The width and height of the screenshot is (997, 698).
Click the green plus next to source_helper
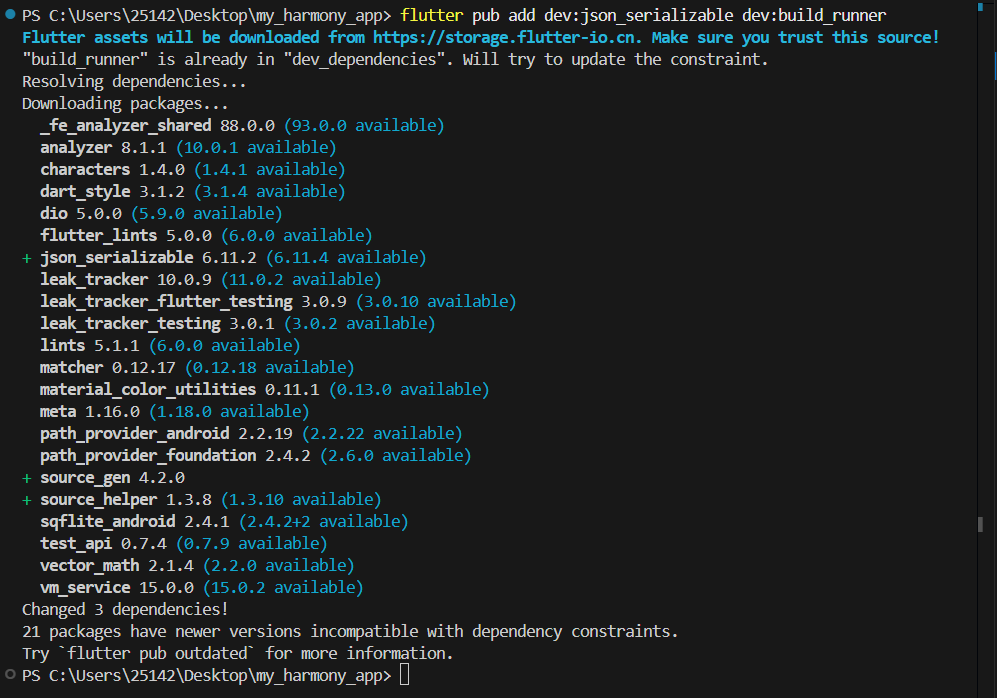[x=27, y=500]
